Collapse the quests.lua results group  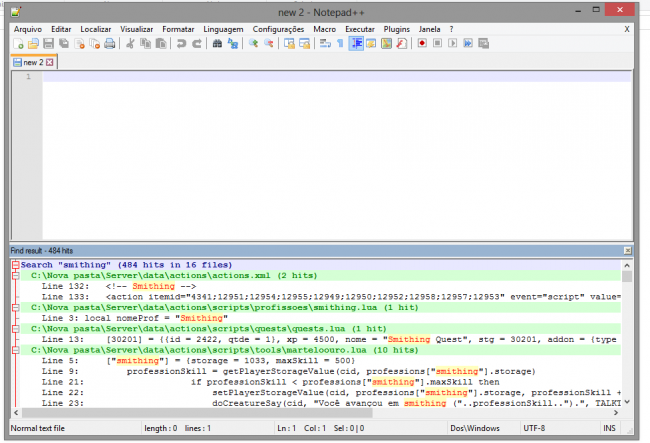coord(16,329)
